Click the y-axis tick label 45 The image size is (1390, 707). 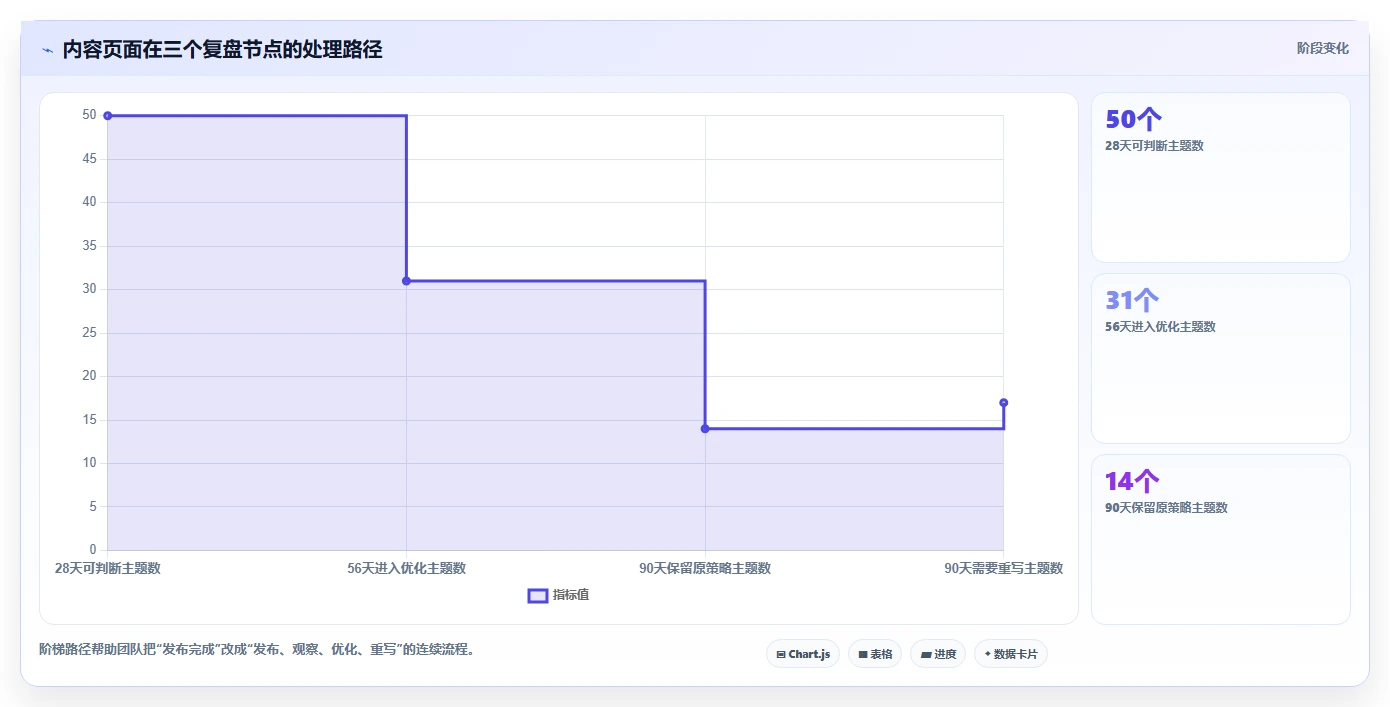pos(90,159)
